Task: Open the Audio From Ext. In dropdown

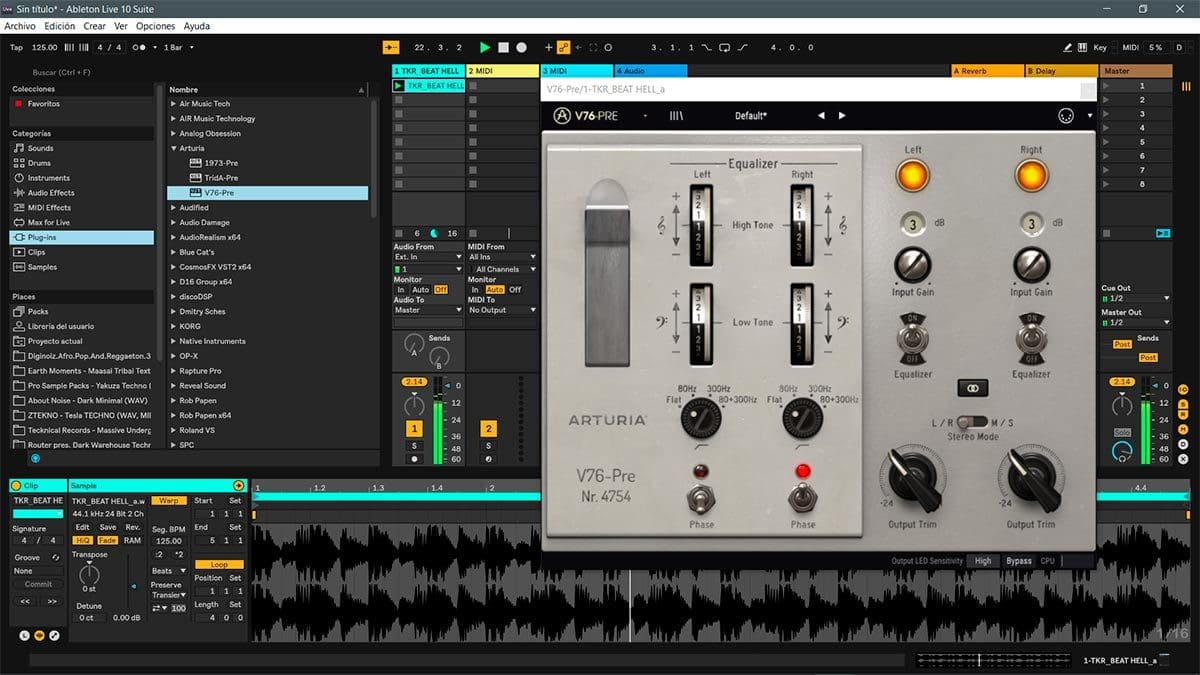Action: pyautogui.click(x=427, y=257)
